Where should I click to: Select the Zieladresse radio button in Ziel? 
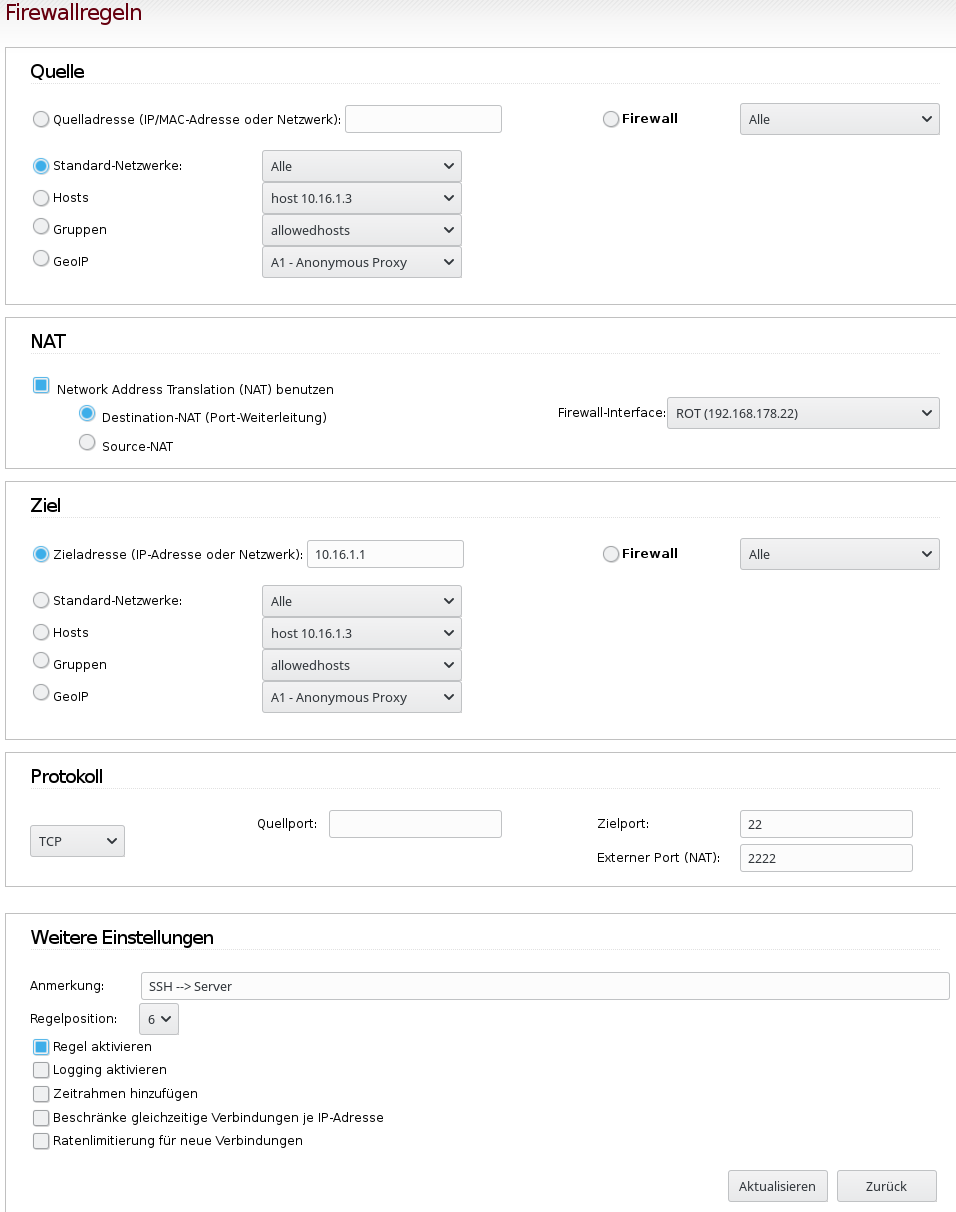(x=41, y=554)
